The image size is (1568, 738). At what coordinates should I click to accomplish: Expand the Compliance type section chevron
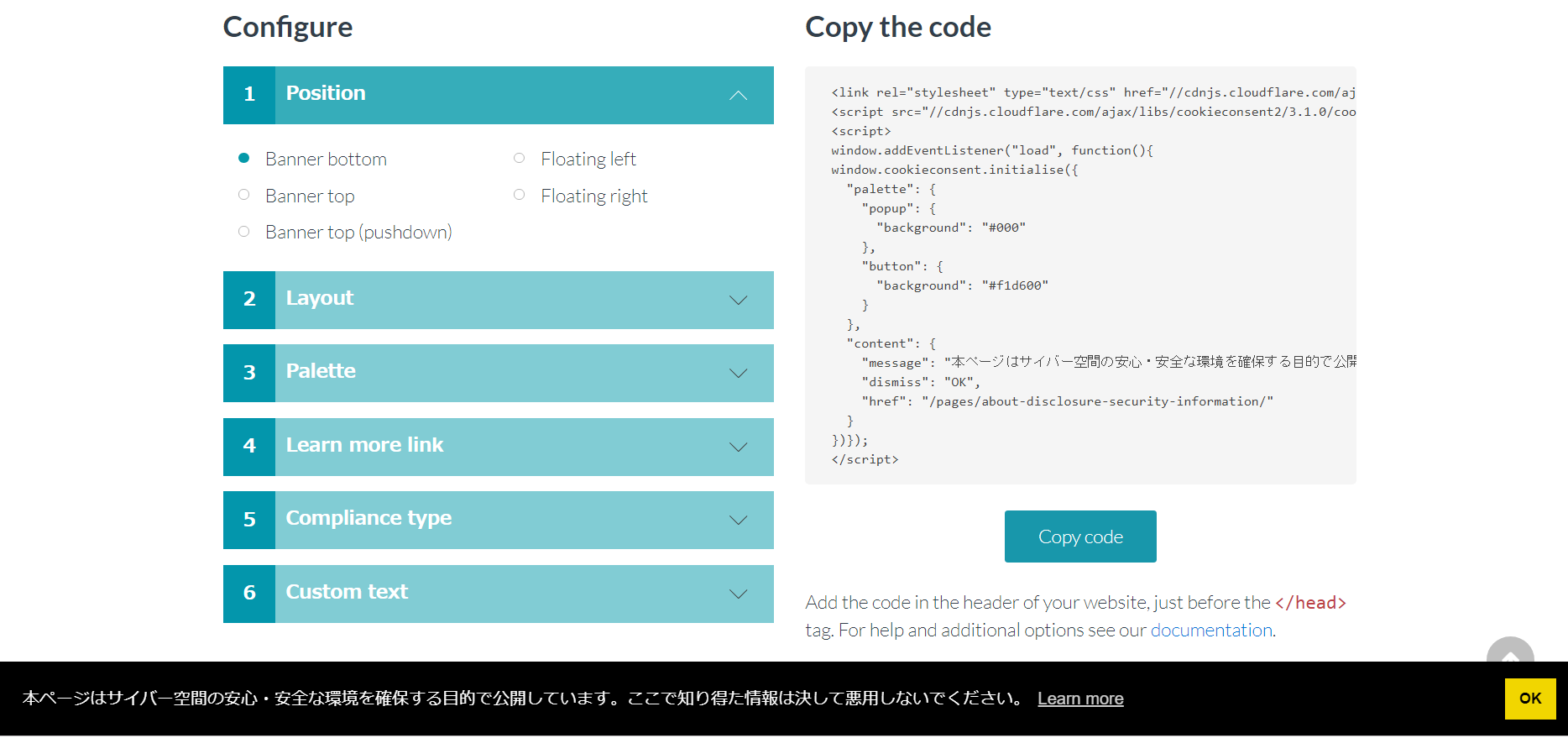[x=739, y=520]
